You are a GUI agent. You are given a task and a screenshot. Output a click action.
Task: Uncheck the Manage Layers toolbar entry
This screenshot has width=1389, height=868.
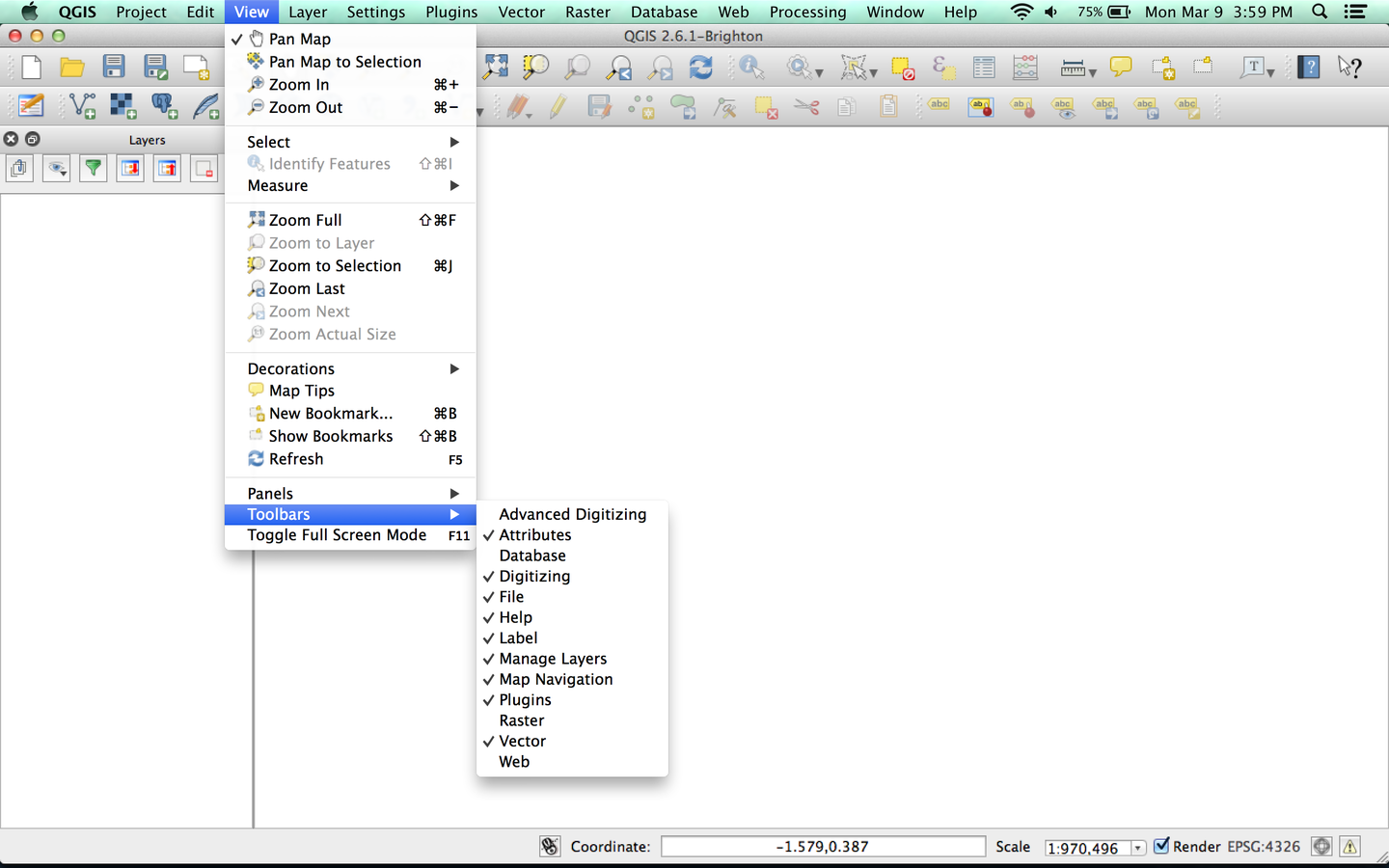click(x=572, y=659)
